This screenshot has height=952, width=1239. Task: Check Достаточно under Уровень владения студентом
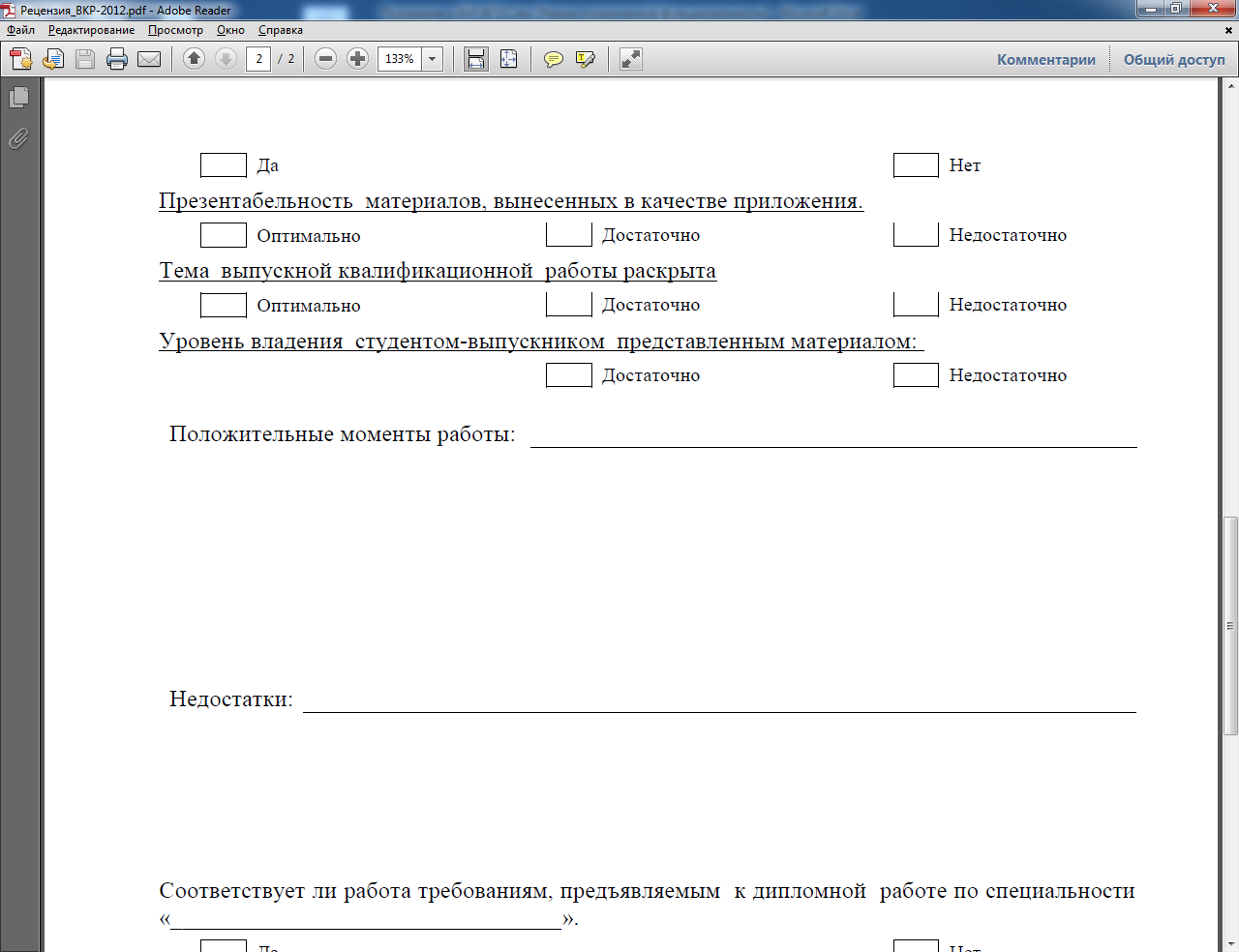569,374
